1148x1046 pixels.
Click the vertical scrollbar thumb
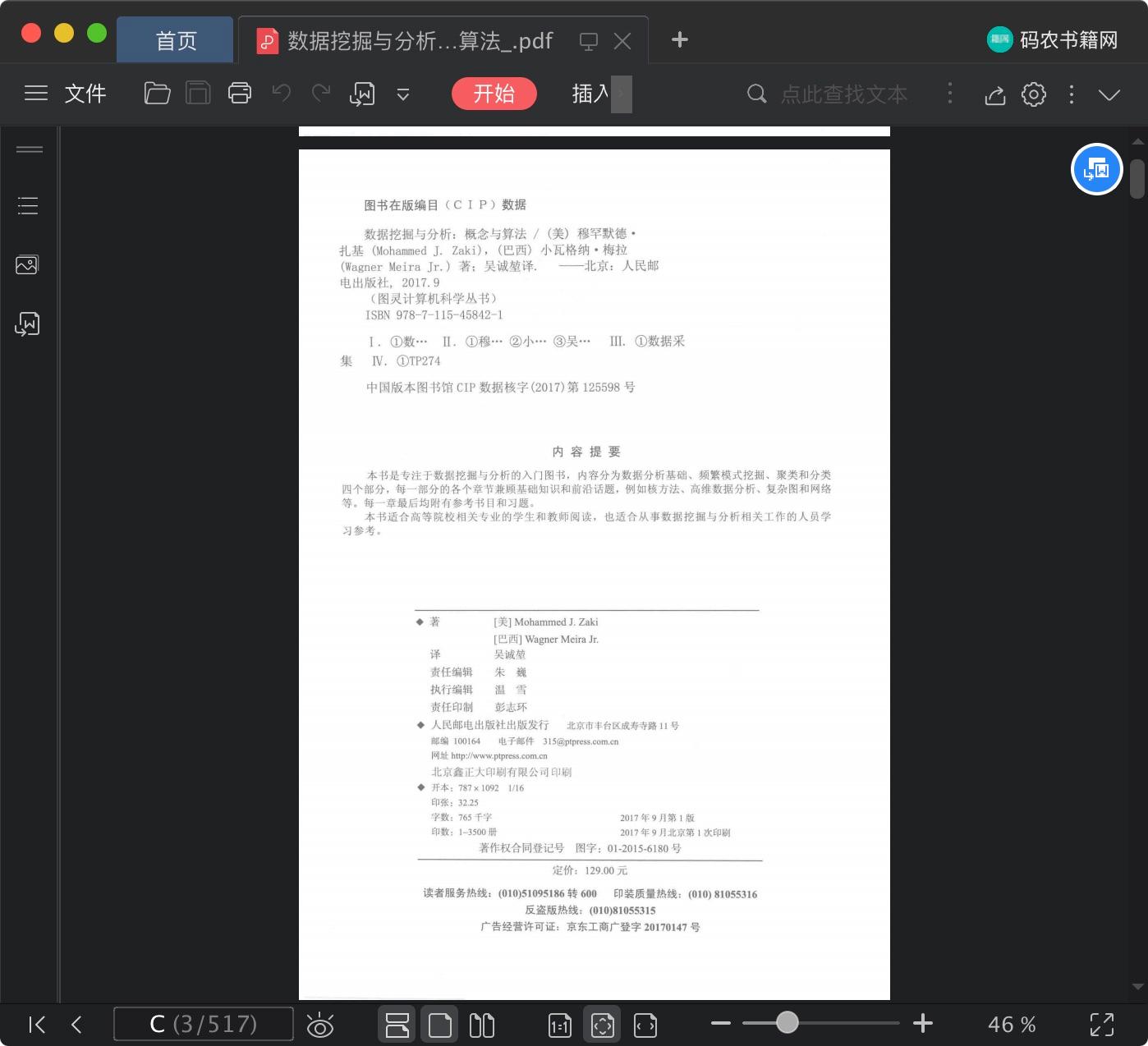(x=1137, y=179)
